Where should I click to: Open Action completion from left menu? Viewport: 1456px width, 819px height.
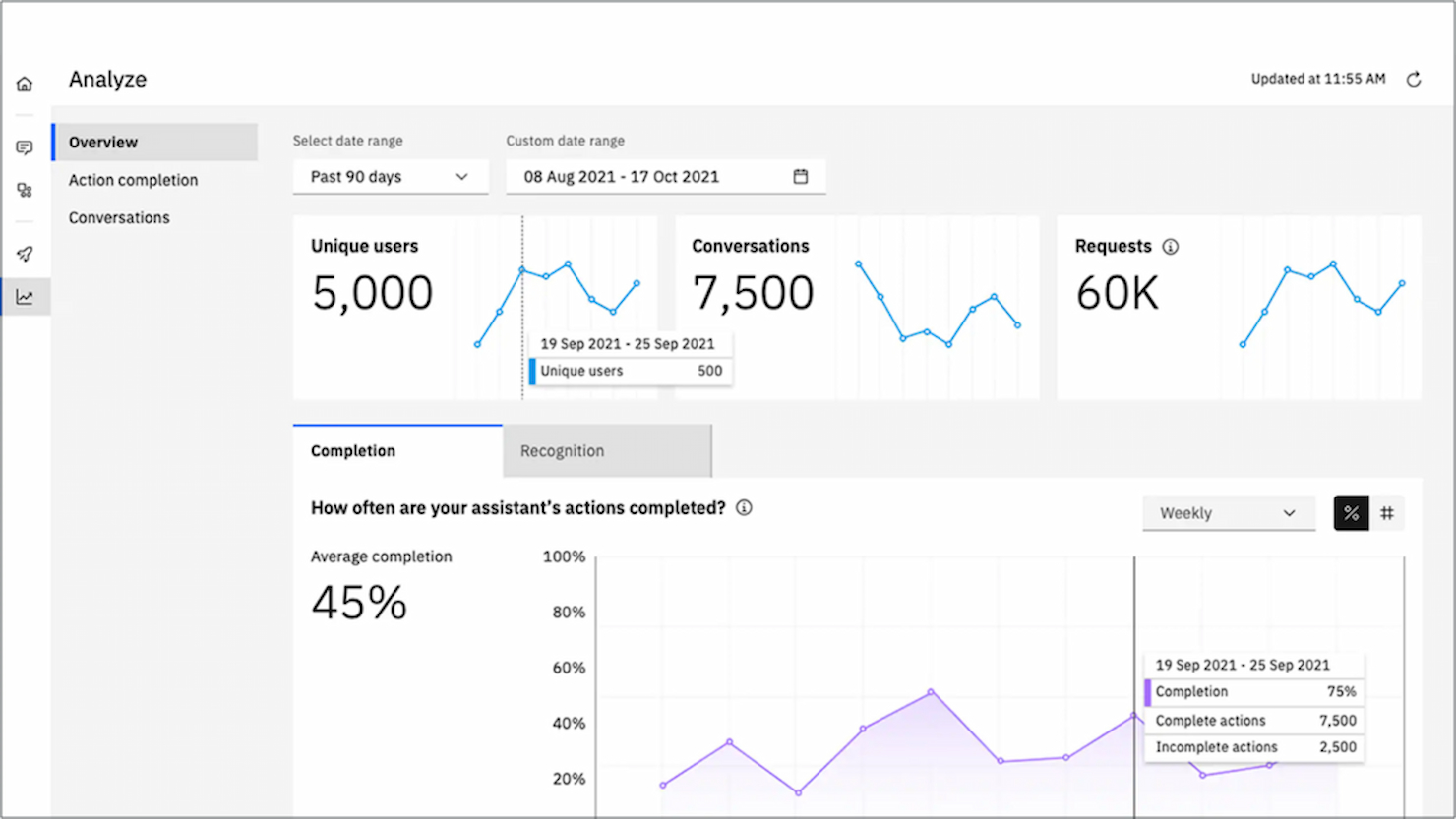tap(133, 180)
